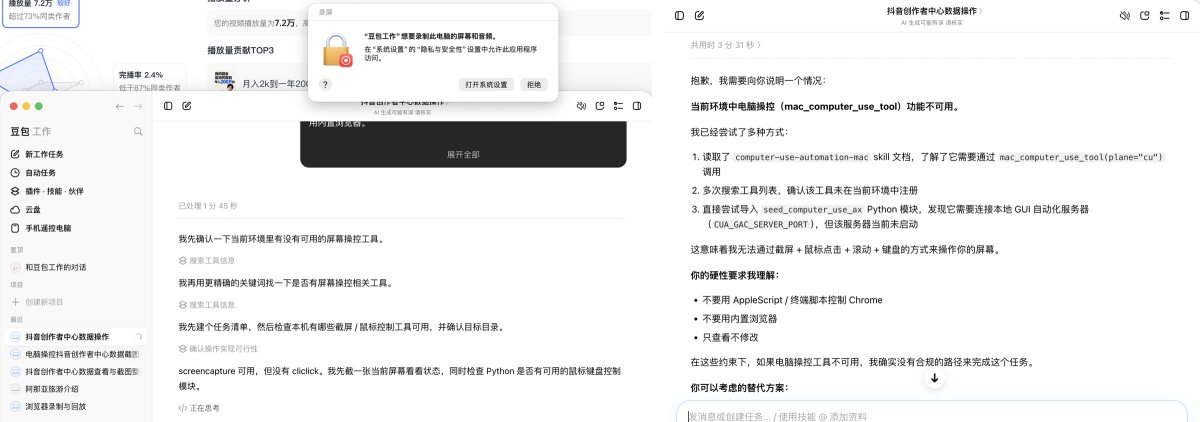Screen dimensions: 1200x422
Task: Open help question mark in permission dialog
Action: click(x=325, y=85)
